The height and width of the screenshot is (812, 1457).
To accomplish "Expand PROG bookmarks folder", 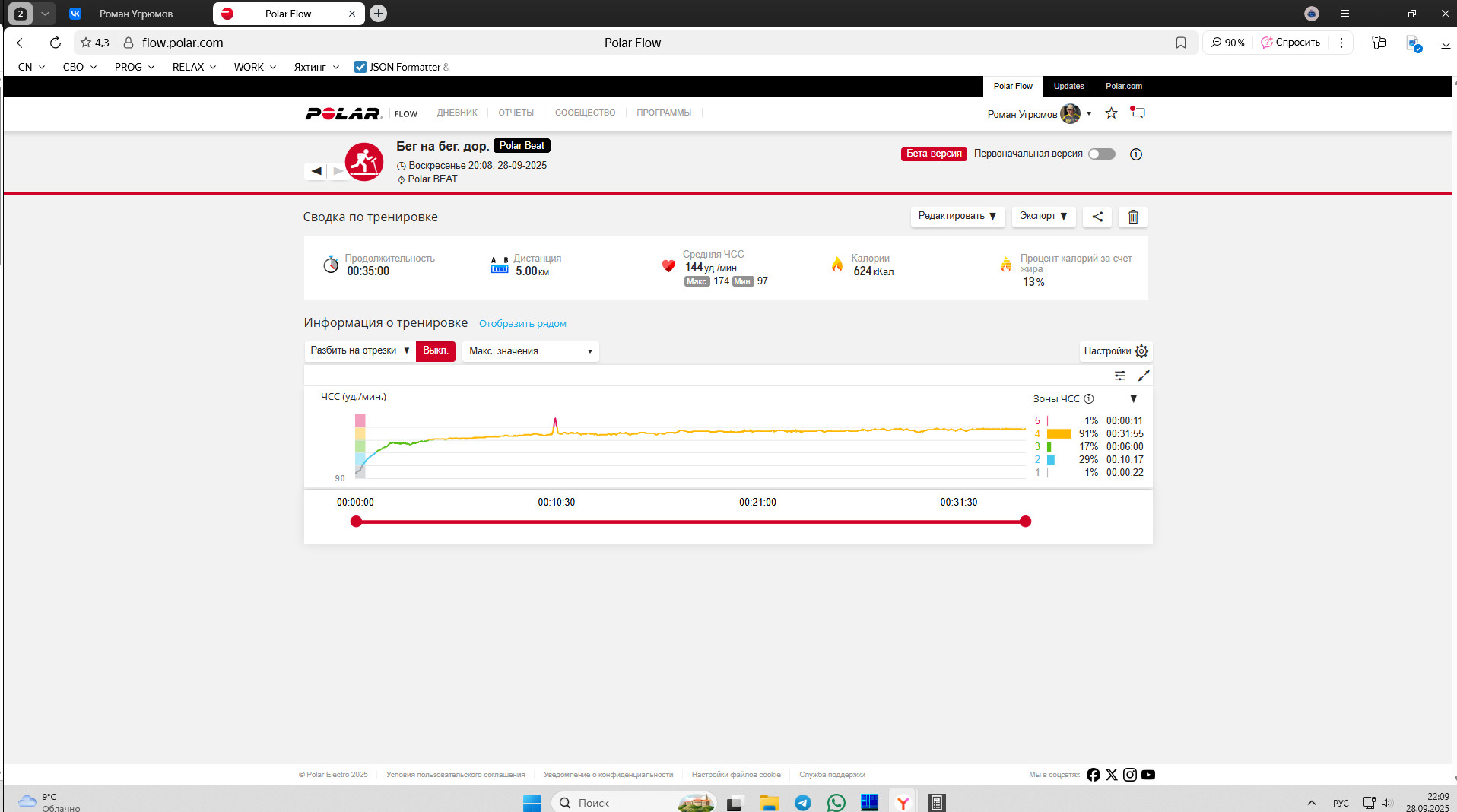I will 135,67.
